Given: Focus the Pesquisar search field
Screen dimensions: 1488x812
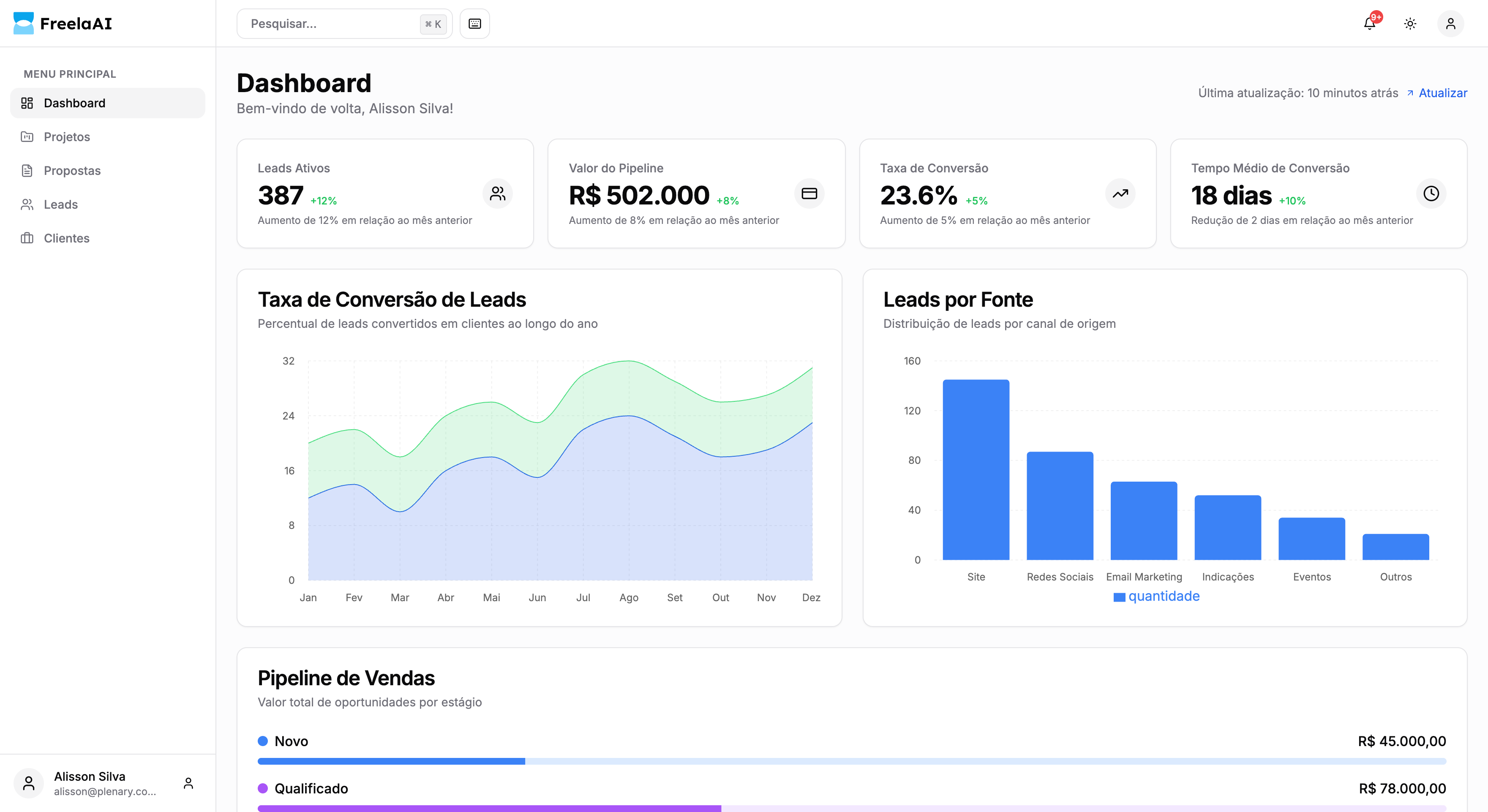Looking at the screenshot, I should 332,24.
